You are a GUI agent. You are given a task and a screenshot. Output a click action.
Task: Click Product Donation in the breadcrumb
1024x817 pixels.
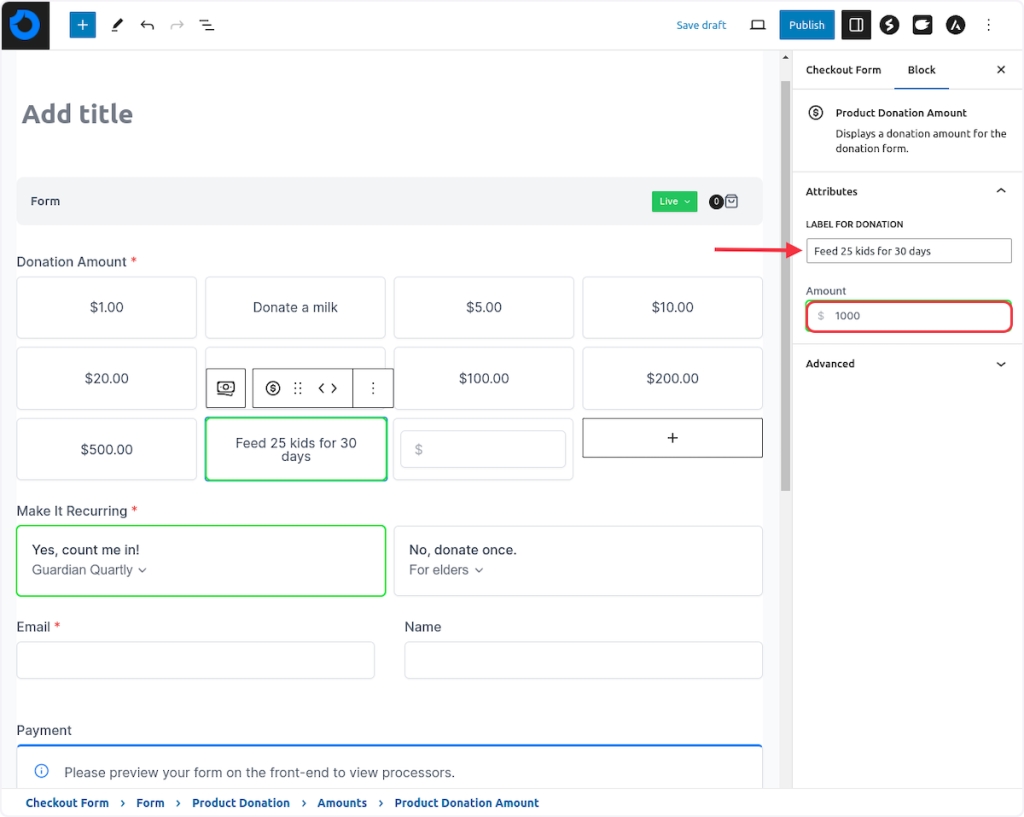[x=241, y=803]
